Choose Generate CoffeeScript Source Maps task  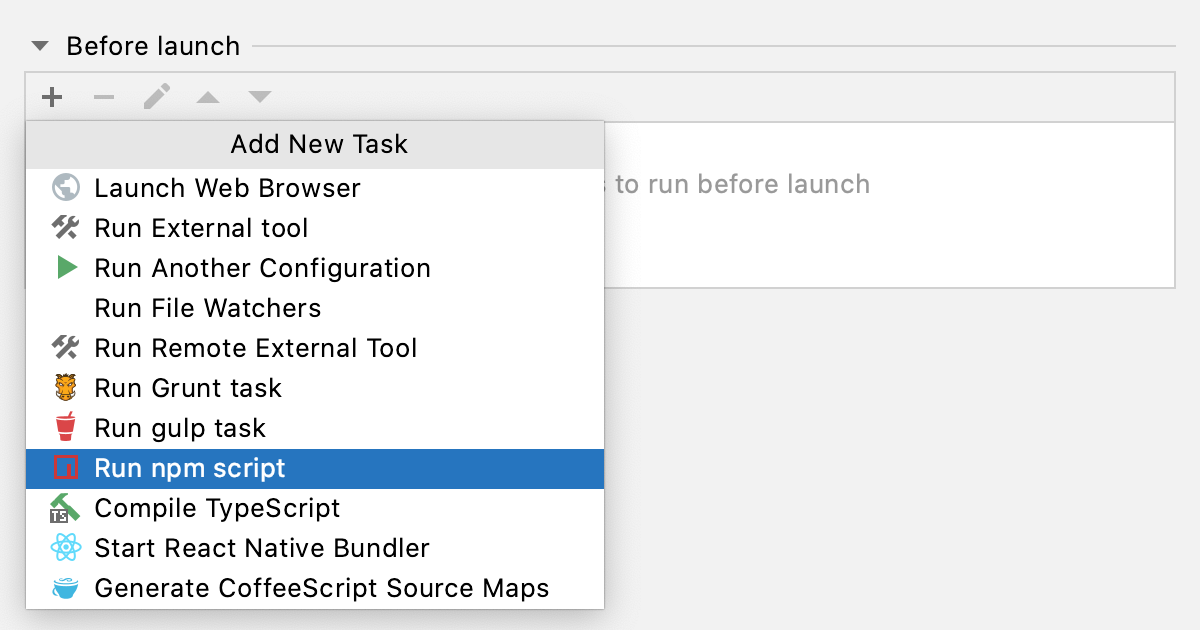coord(321,588)
